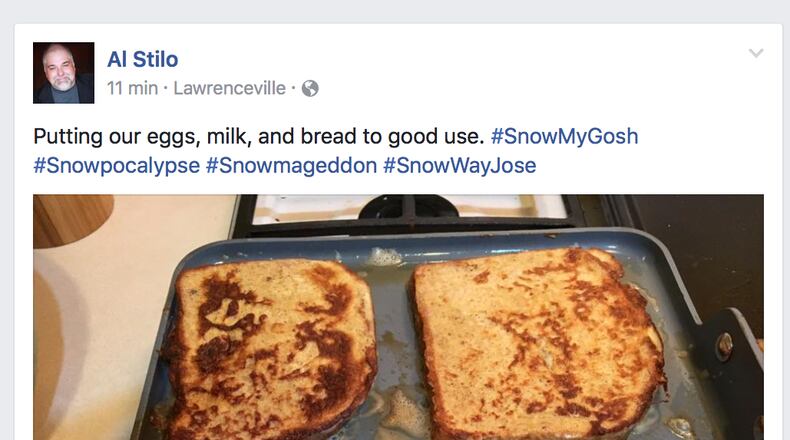This screenshot has width=790, height=440.
Task: Click the globe public privacy icon
Action: (310, 88)
